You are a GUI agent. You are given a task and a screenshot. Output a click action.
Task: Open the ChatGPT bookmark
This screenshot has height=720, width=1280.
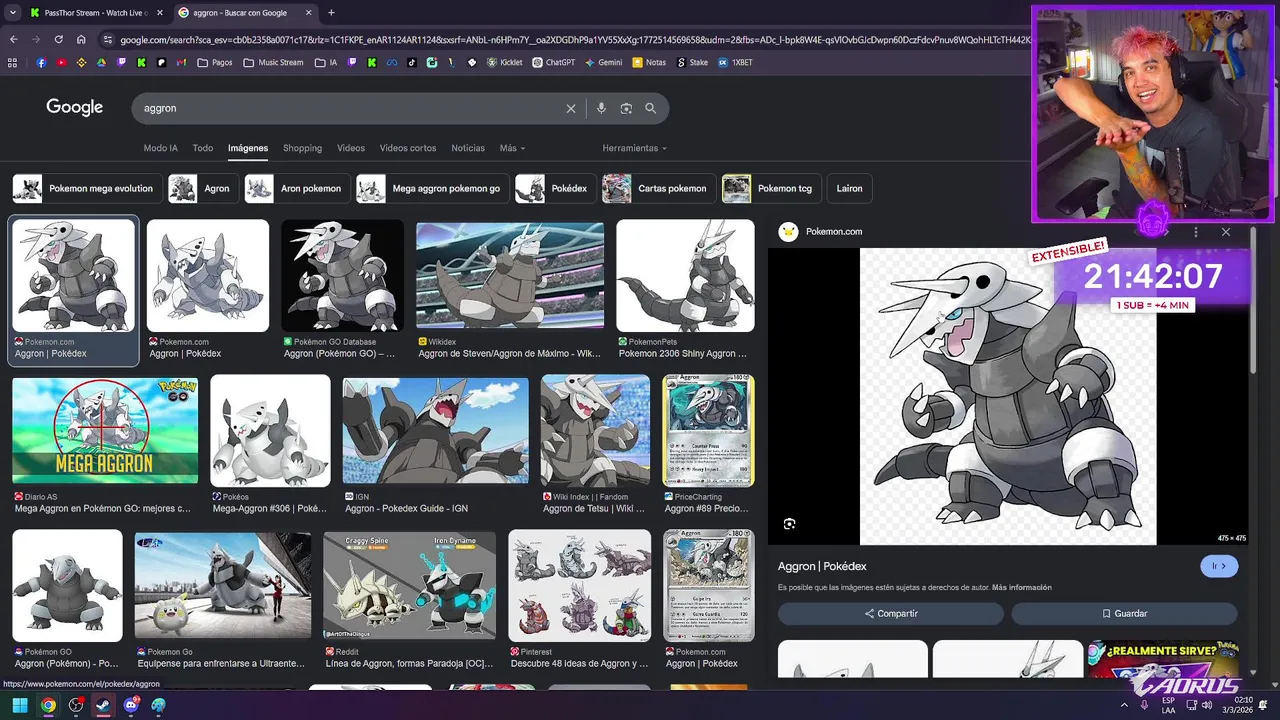(x=553, y=62)
